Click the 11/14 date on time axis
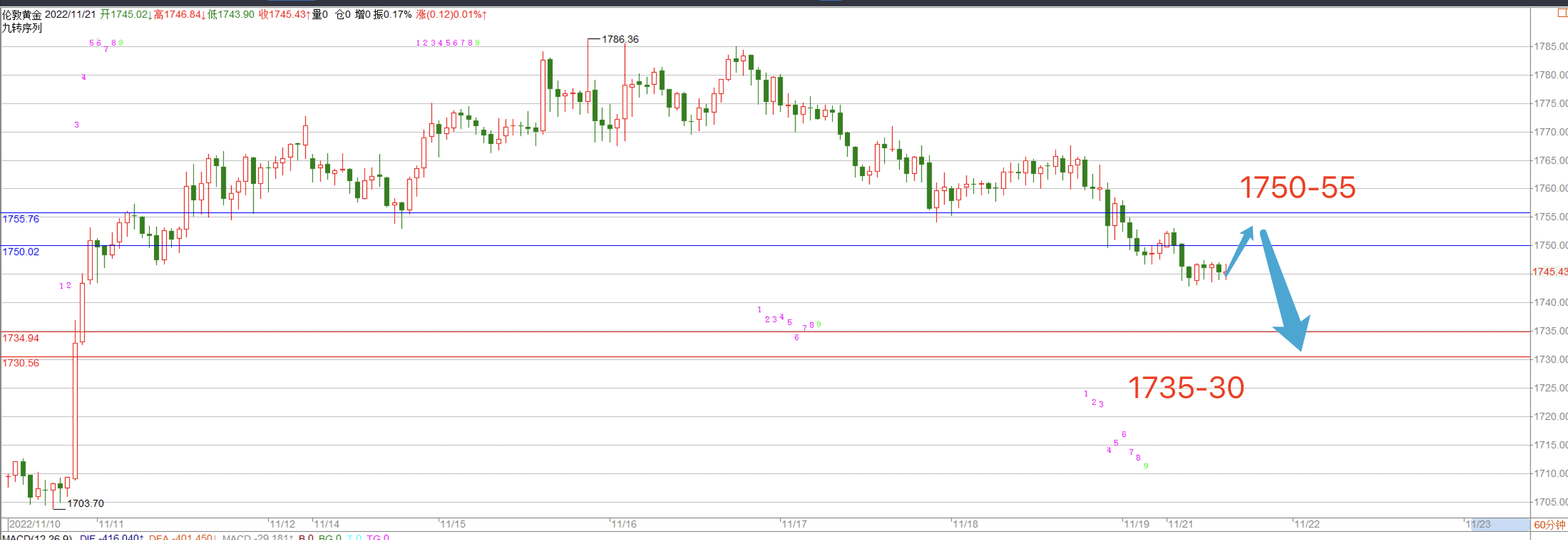This screenshot has height=540, width=1568. pos(326,524)
